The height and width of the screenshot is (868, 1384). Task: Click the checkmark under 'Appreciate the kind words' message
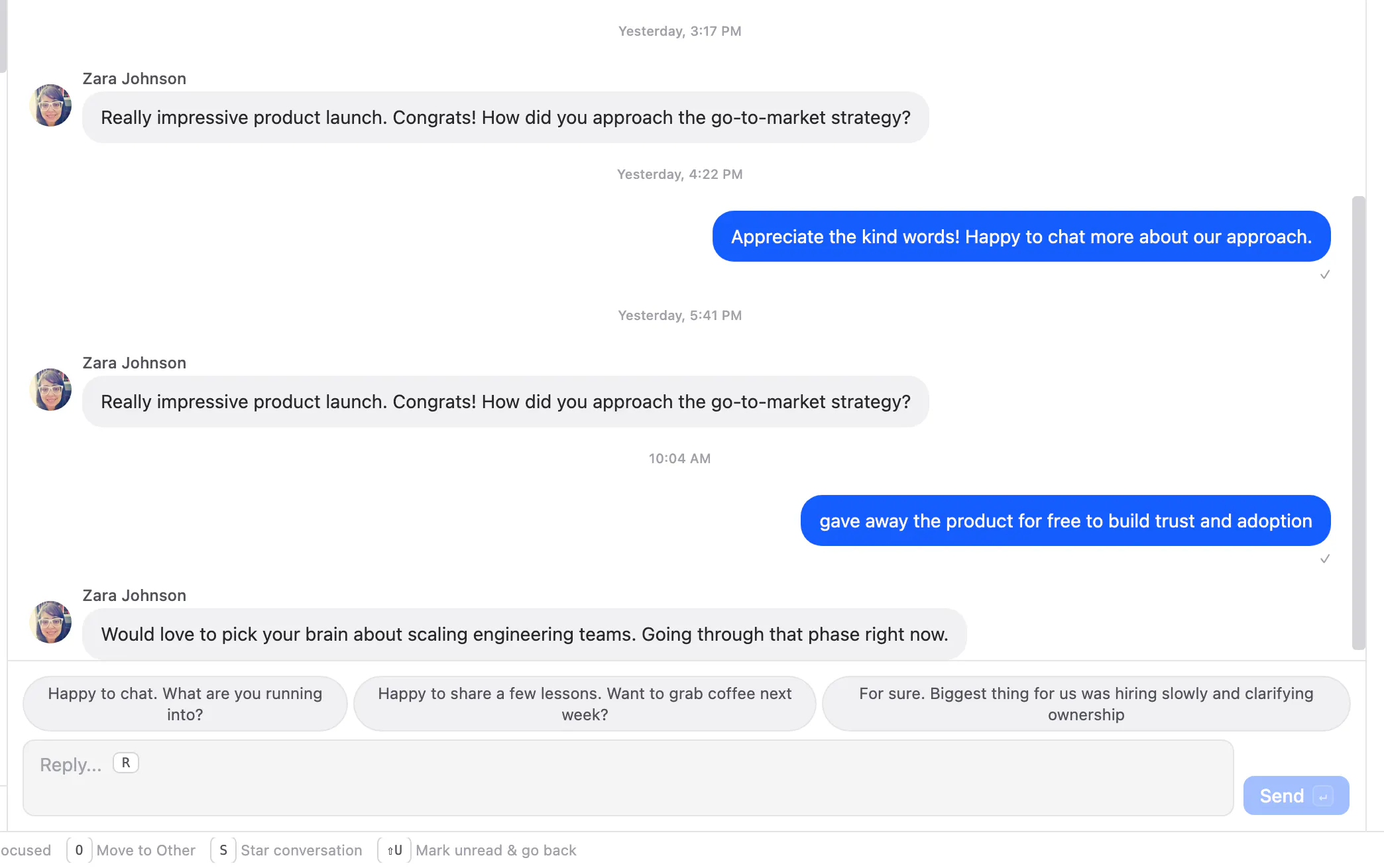(1324, 274)
